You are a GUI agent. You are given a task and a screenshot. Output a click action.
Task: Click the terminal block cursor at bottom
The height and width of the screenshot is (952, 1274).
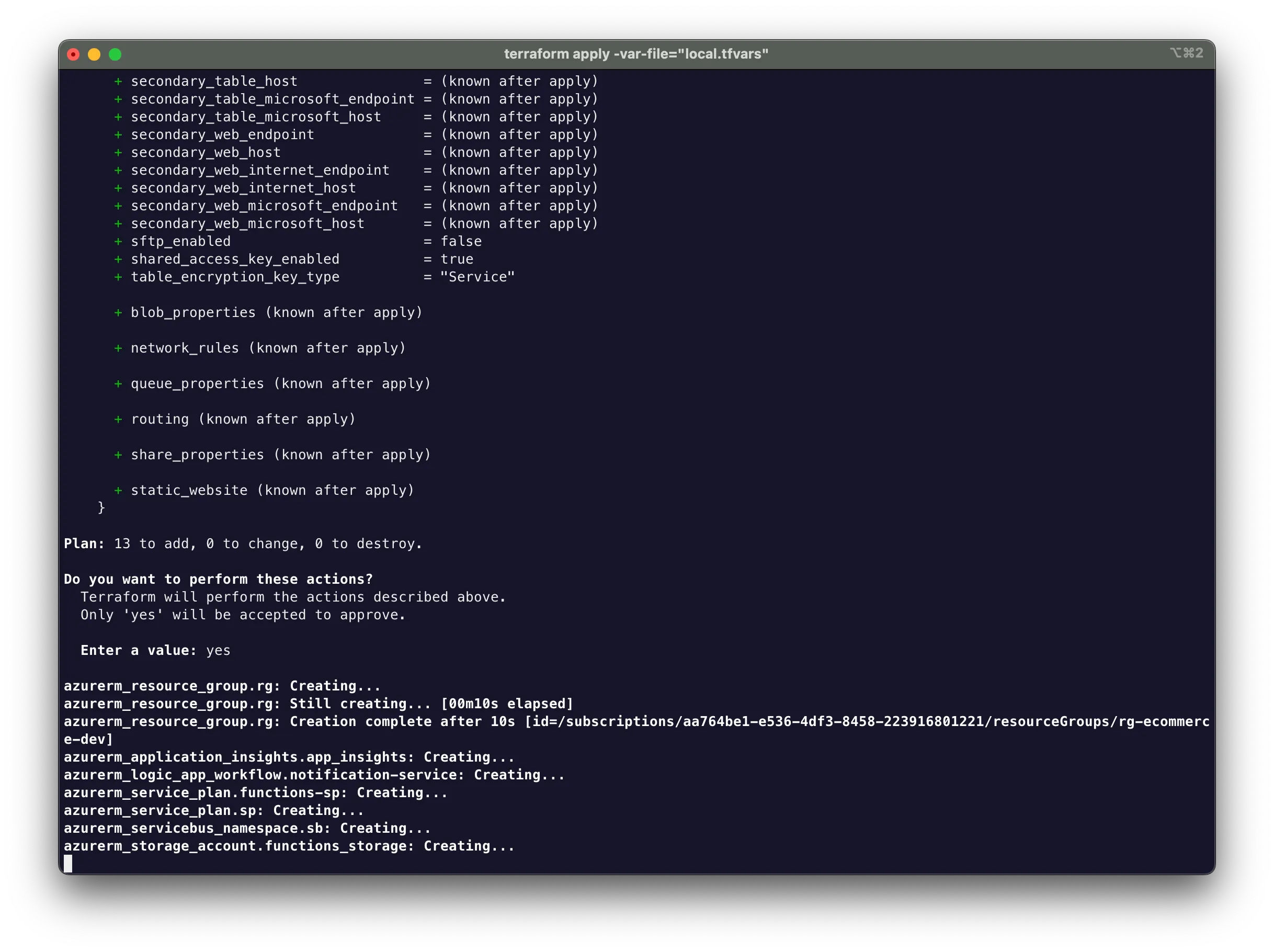[x=68, y=863]
